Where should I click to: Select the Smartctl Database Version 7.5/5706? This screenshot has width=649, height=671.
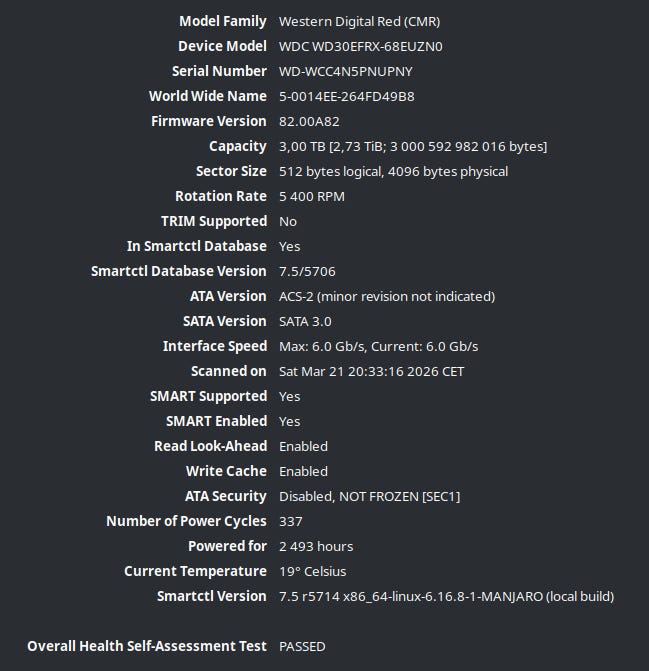tap(307, 271)
